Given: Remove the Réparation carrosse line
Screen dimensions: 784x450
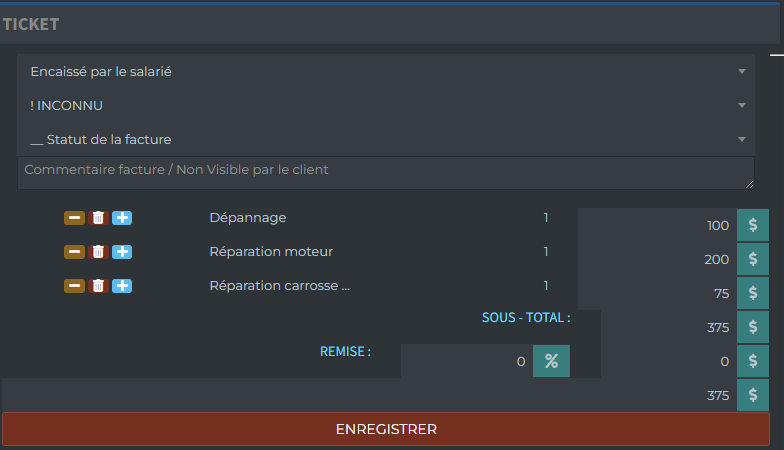Looking at the screenshot, I should (98, 286).
